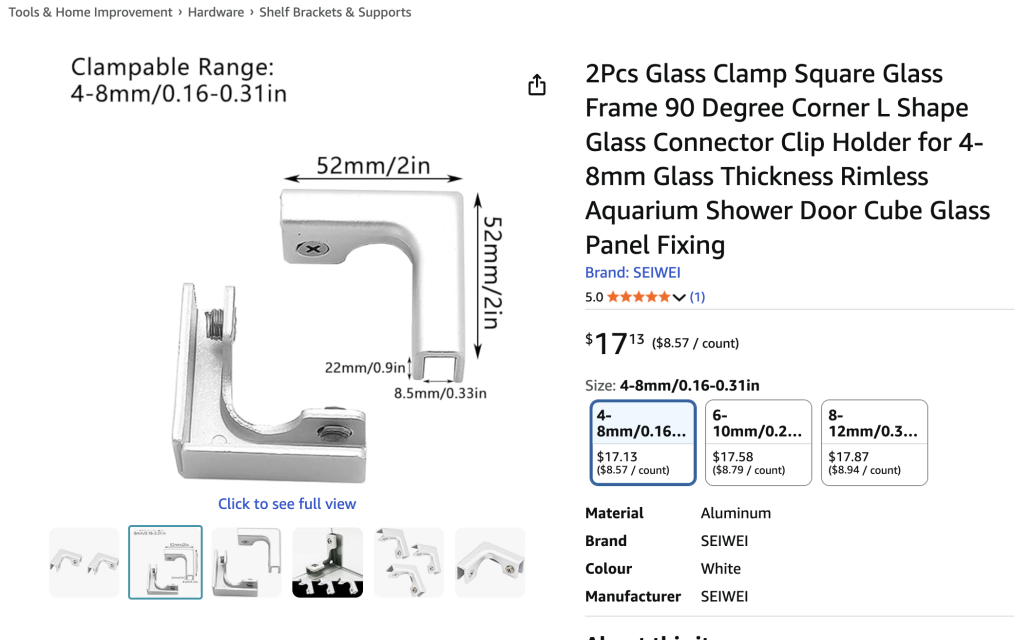Select the dimensions diagram thumbnail

tap(165, 562)
